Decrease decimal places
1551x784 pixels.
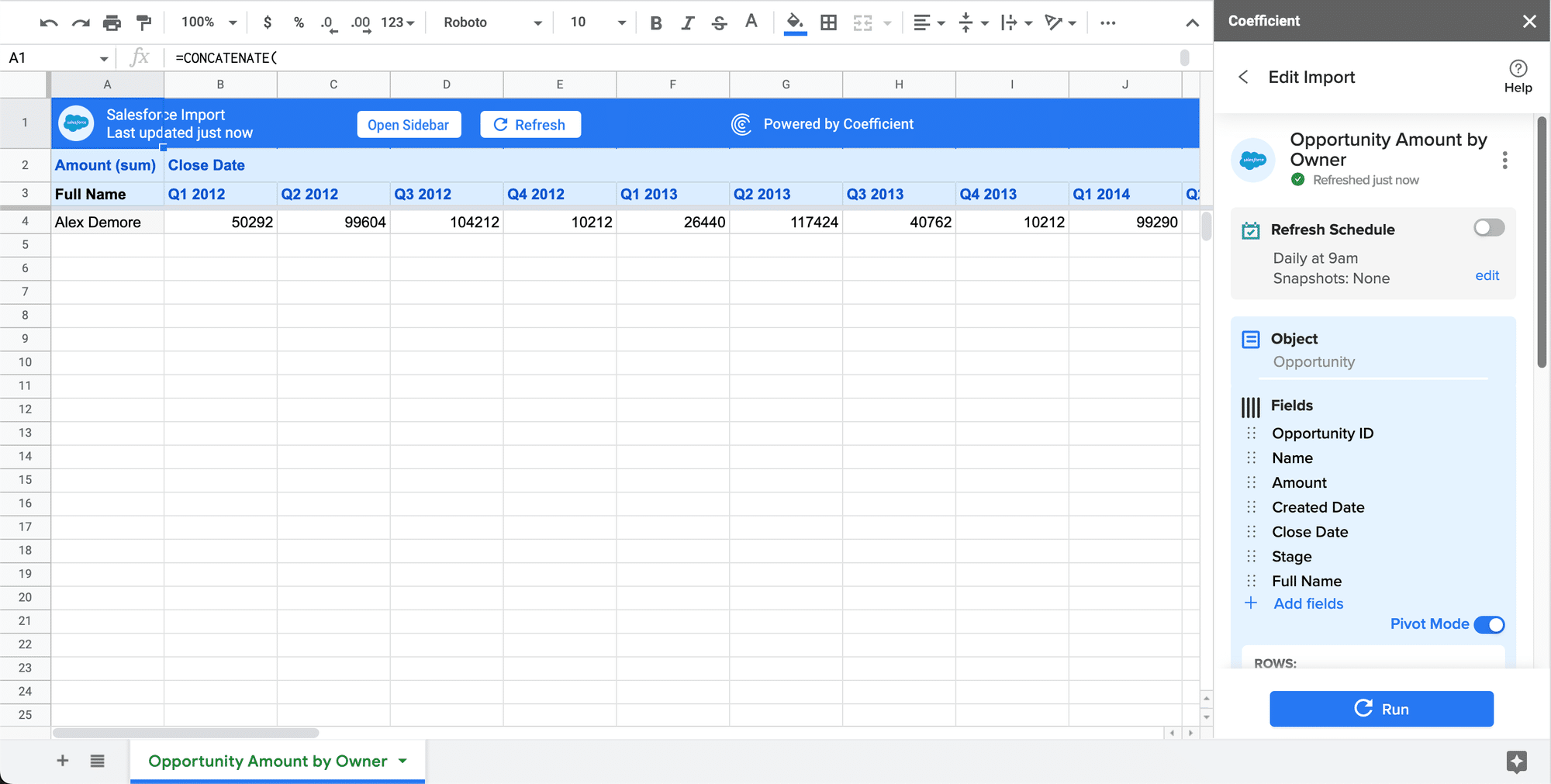click(329, 23)
